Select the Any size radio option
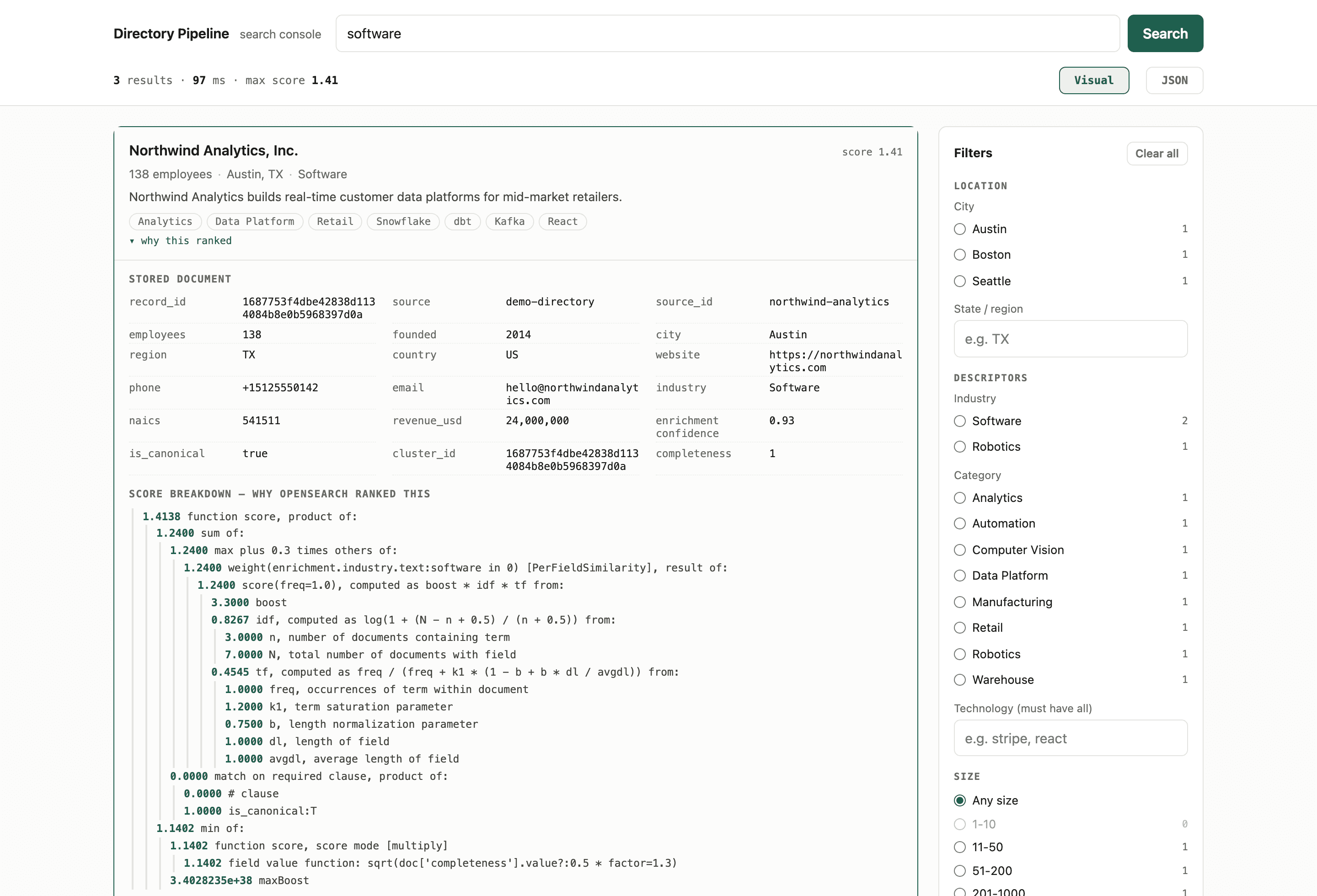The height and width of the screenshot is (896, 1317). (x=986, y=800)
